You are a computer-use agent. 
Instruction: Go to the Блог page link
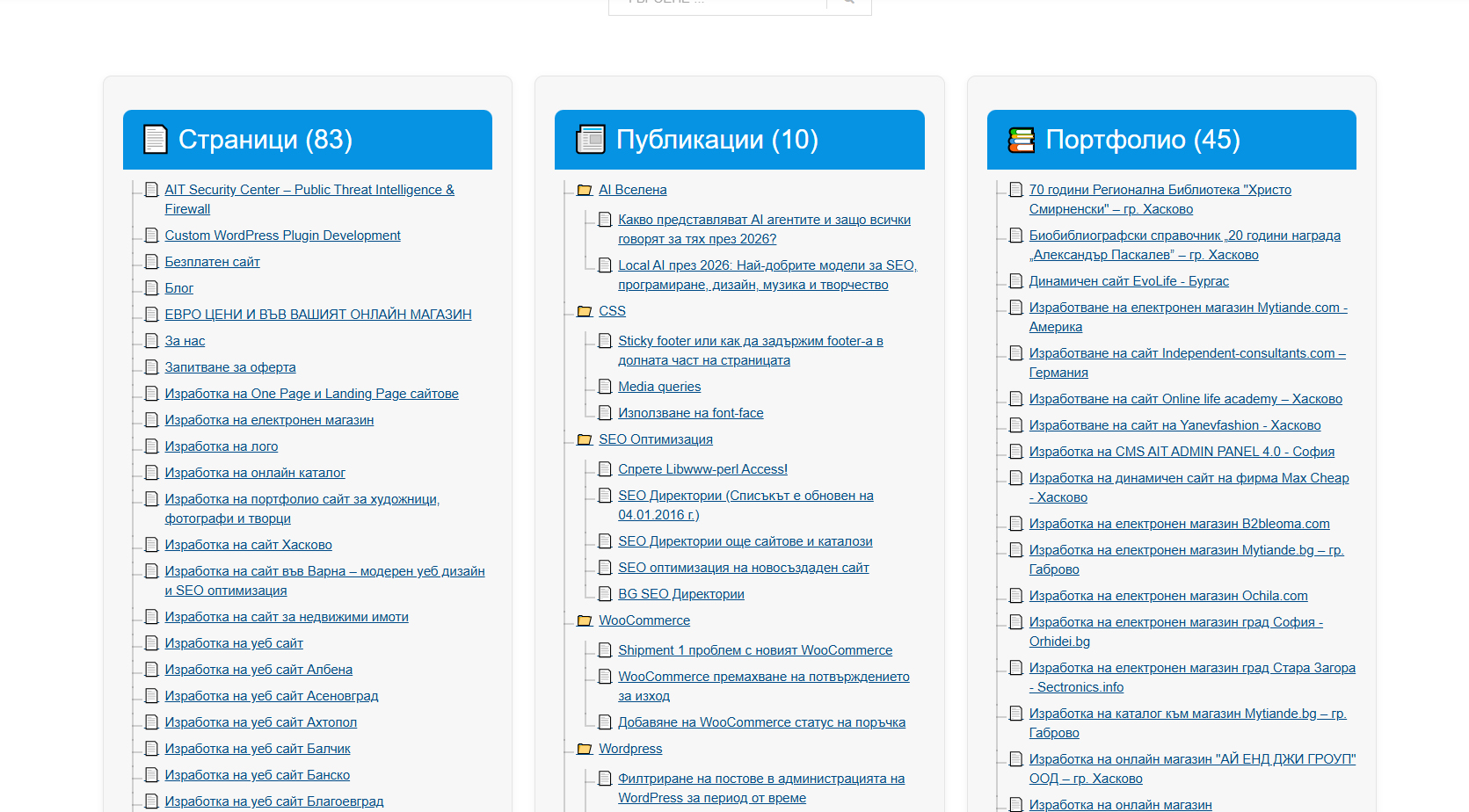pyautogui.click(x=178, y=288)
